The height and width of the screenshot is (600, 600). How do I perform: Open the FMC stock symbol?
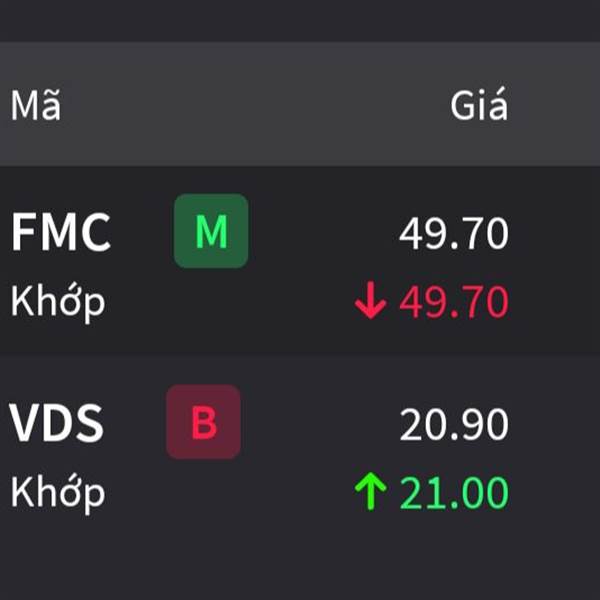click(61, 232)
